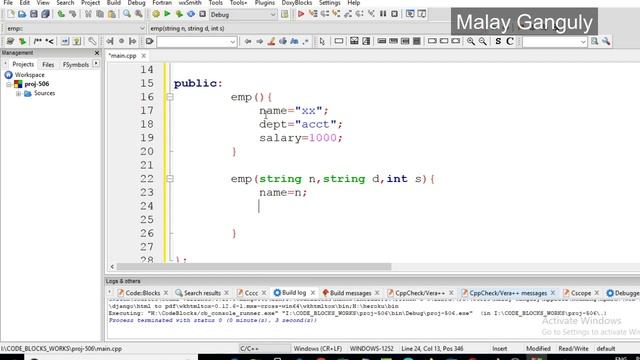Open the debugging windows icon
Screen dimensions: 640x360
410,14
